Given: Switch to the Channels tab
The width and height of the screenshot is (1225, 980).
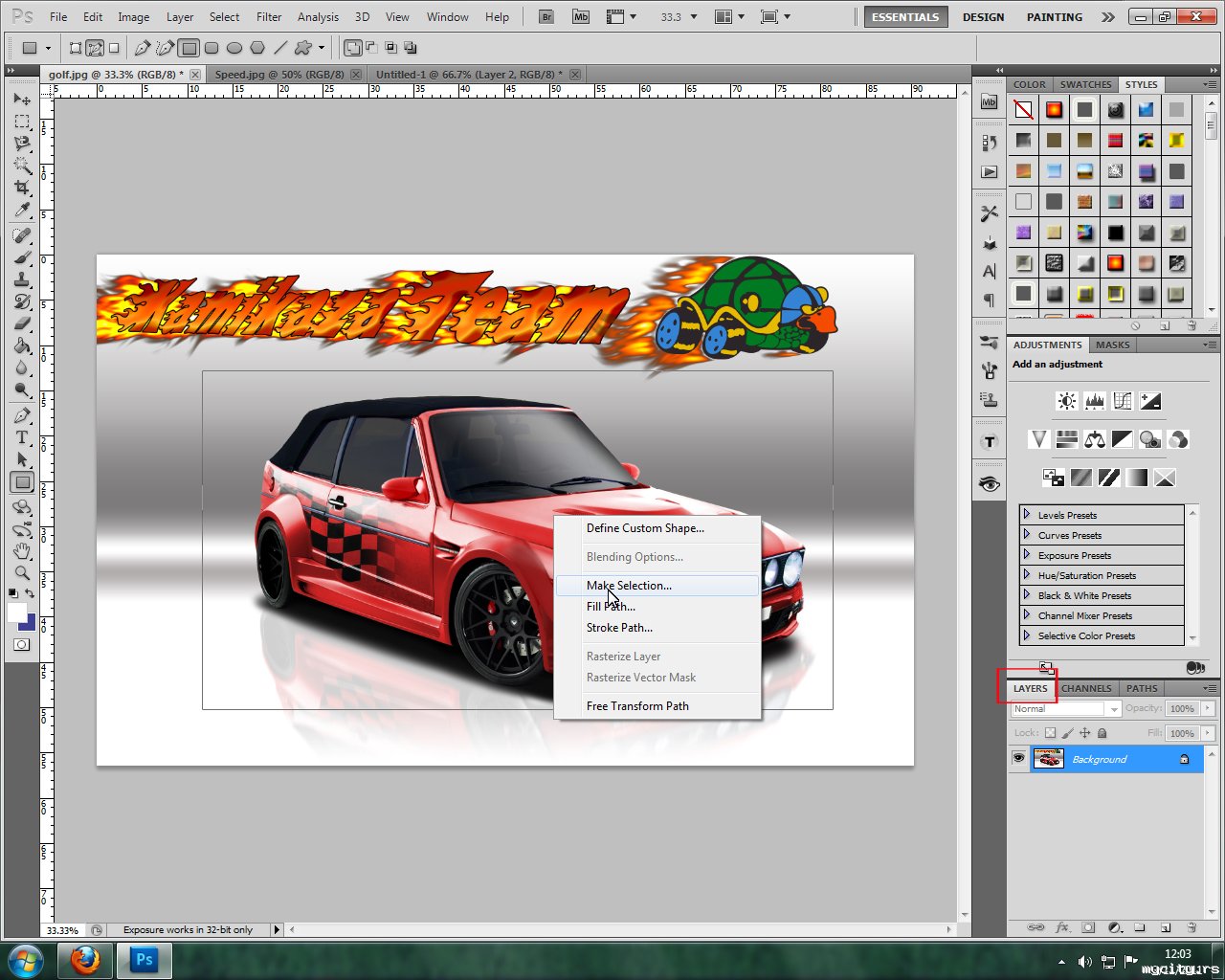Looking at the screenshot, I should pyautogui.click(x=1086, y=688).
